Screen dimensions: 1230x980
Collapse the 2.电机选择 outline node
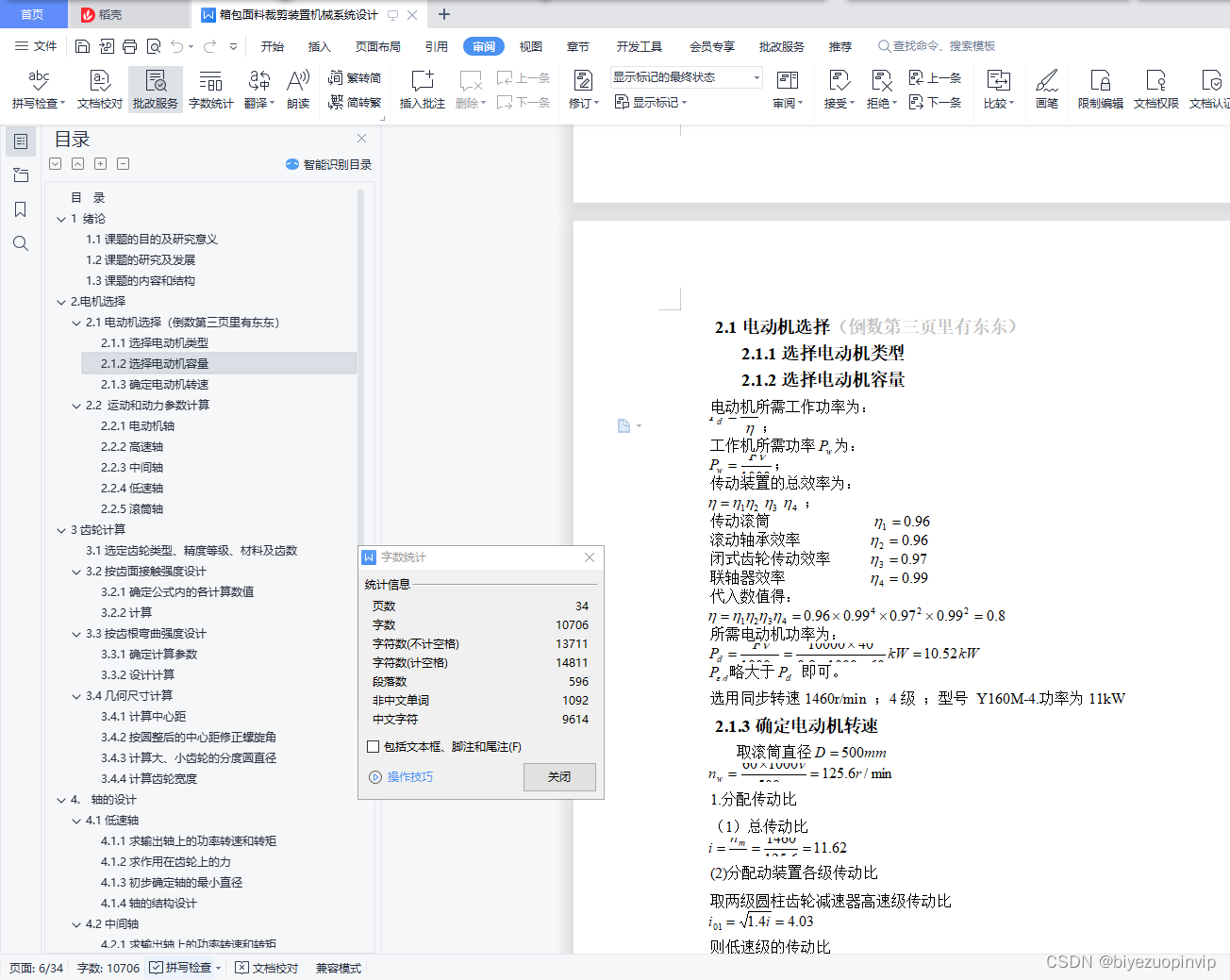click(x=61, y=302)
